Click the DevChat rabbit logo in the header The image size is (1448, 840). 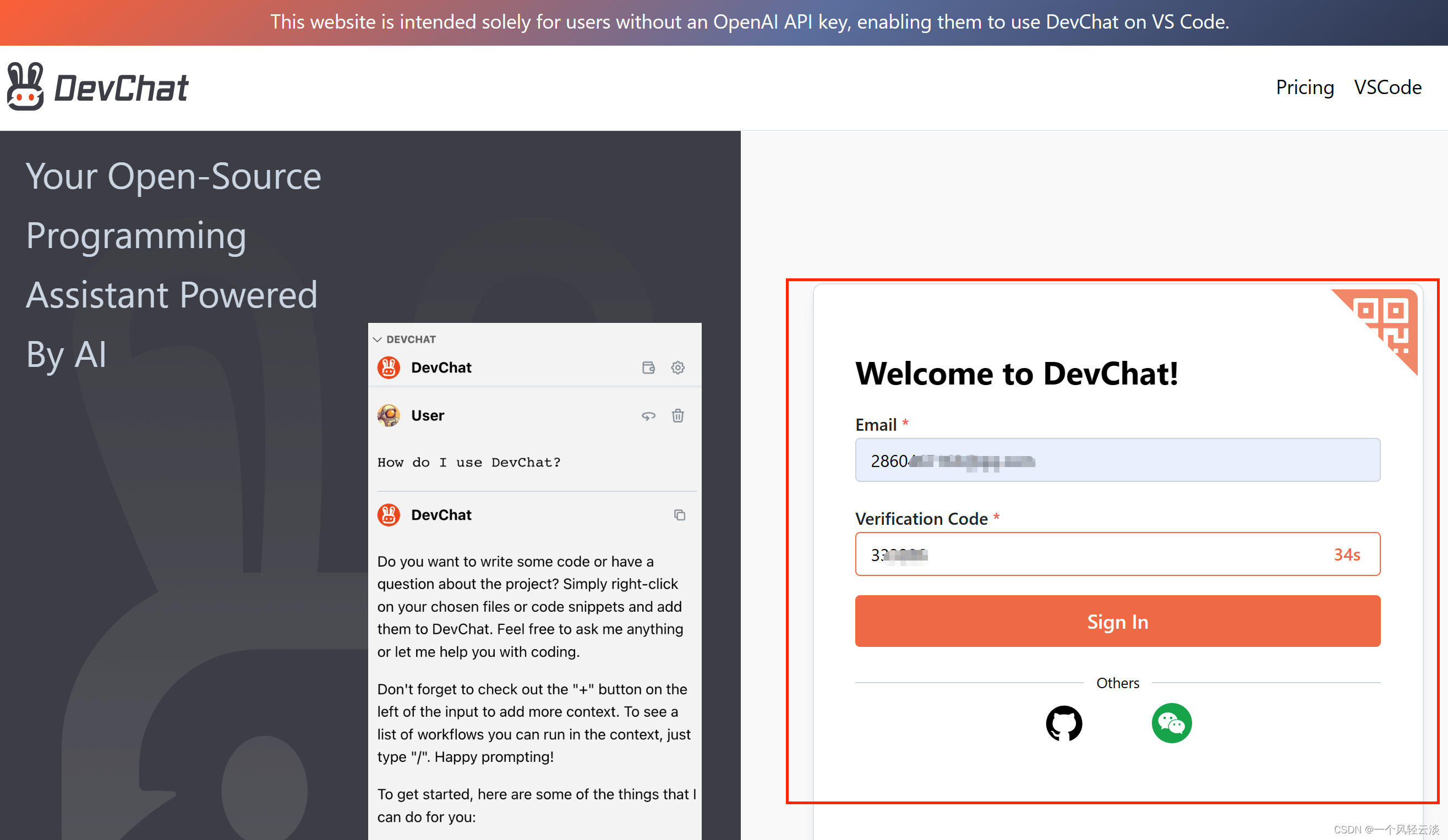pyautogui.click(x=26, y=86)
